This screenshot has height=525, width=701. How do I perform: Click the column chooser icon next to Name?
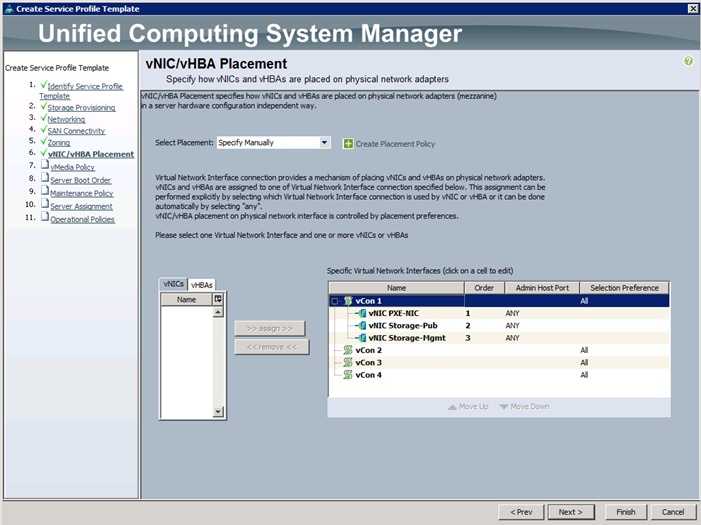click(x=218, y=299)
